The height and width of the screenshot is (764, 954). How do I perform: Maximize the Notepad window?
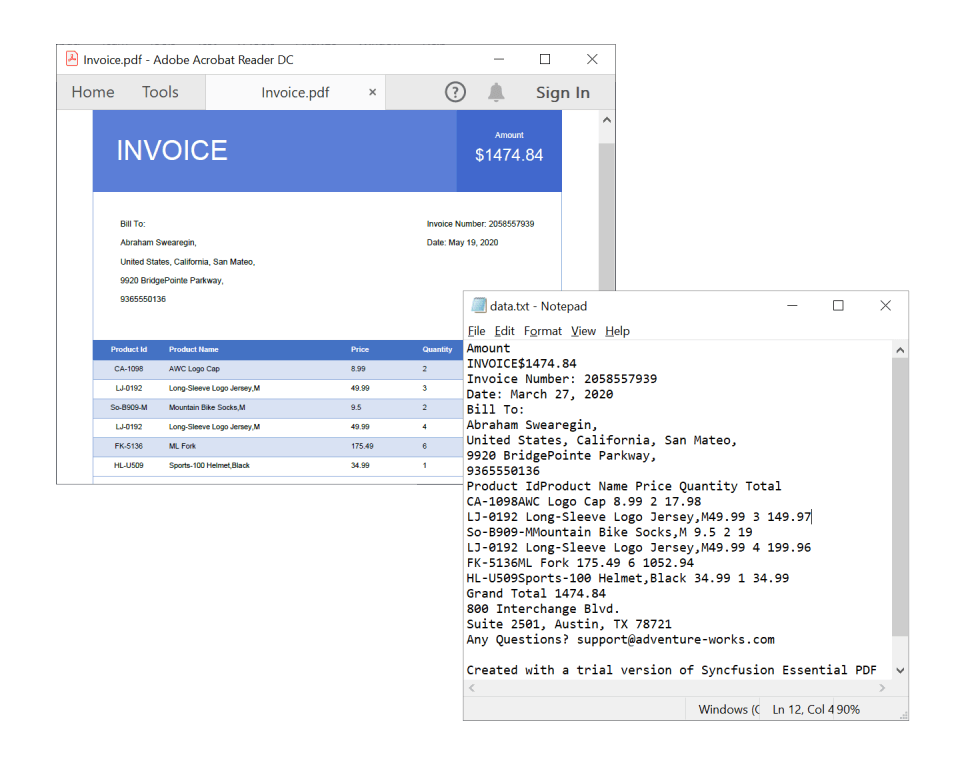[838, 306]
